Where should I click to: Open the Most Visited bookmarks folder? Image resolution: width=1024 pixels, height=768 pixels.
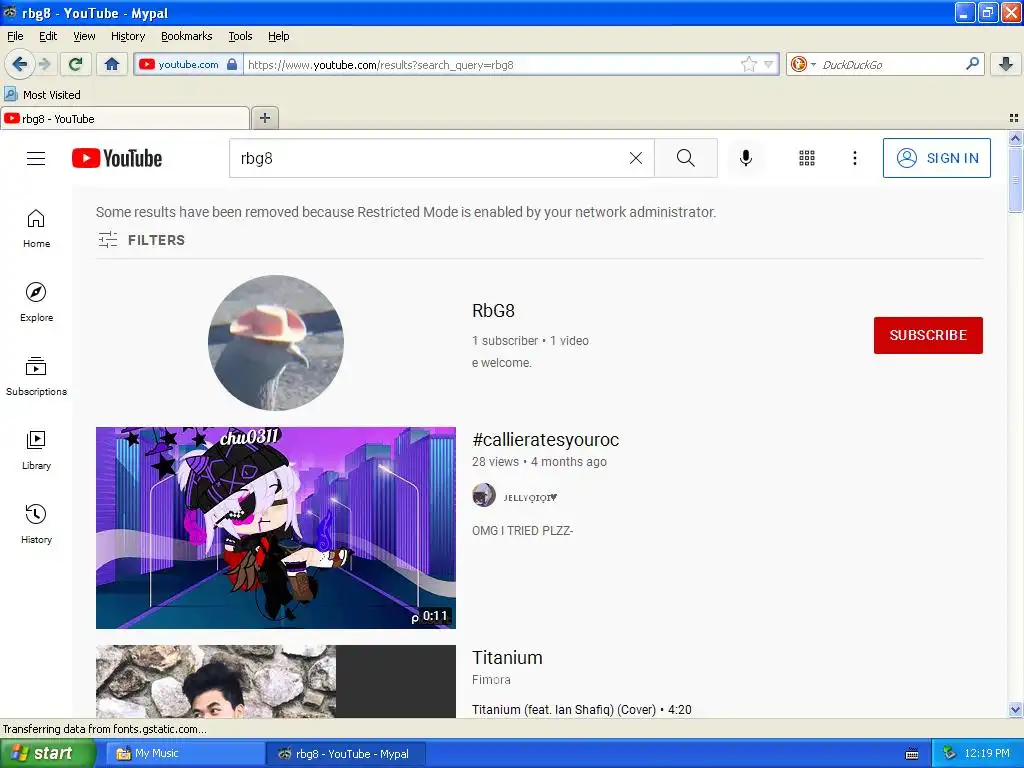[42, 95]
